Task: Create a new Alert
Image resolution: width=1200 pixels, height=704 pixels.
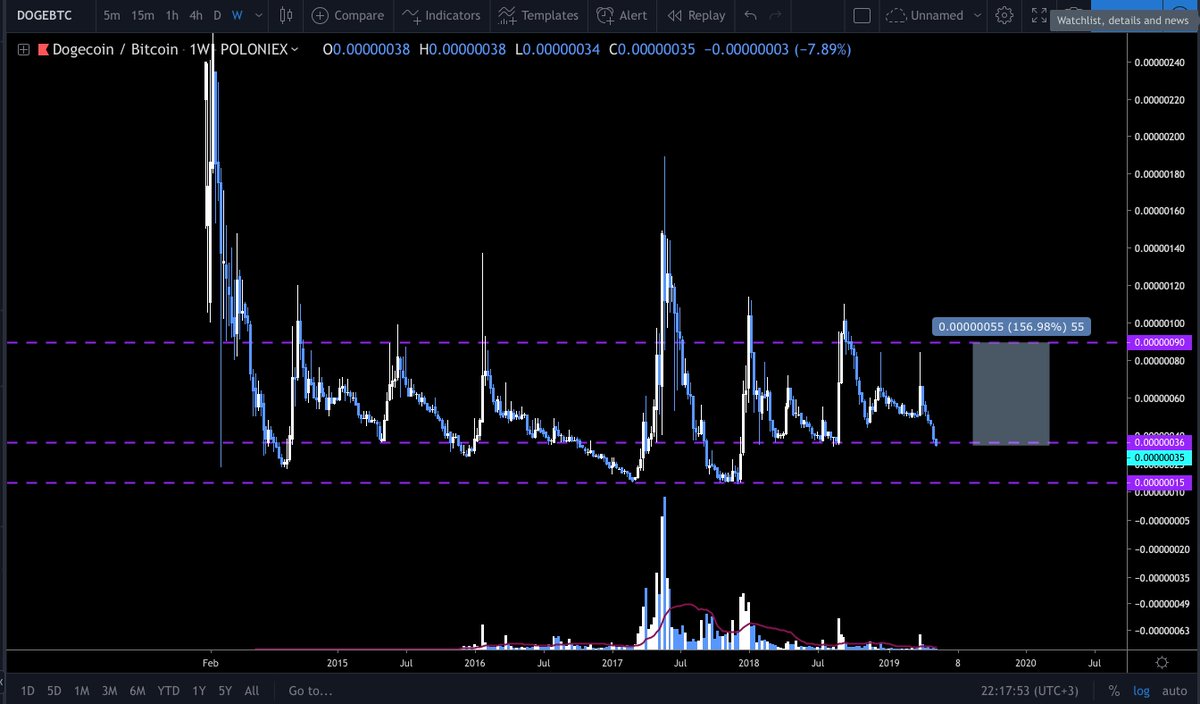Action: pyautogui.click(x=621, y=15)
